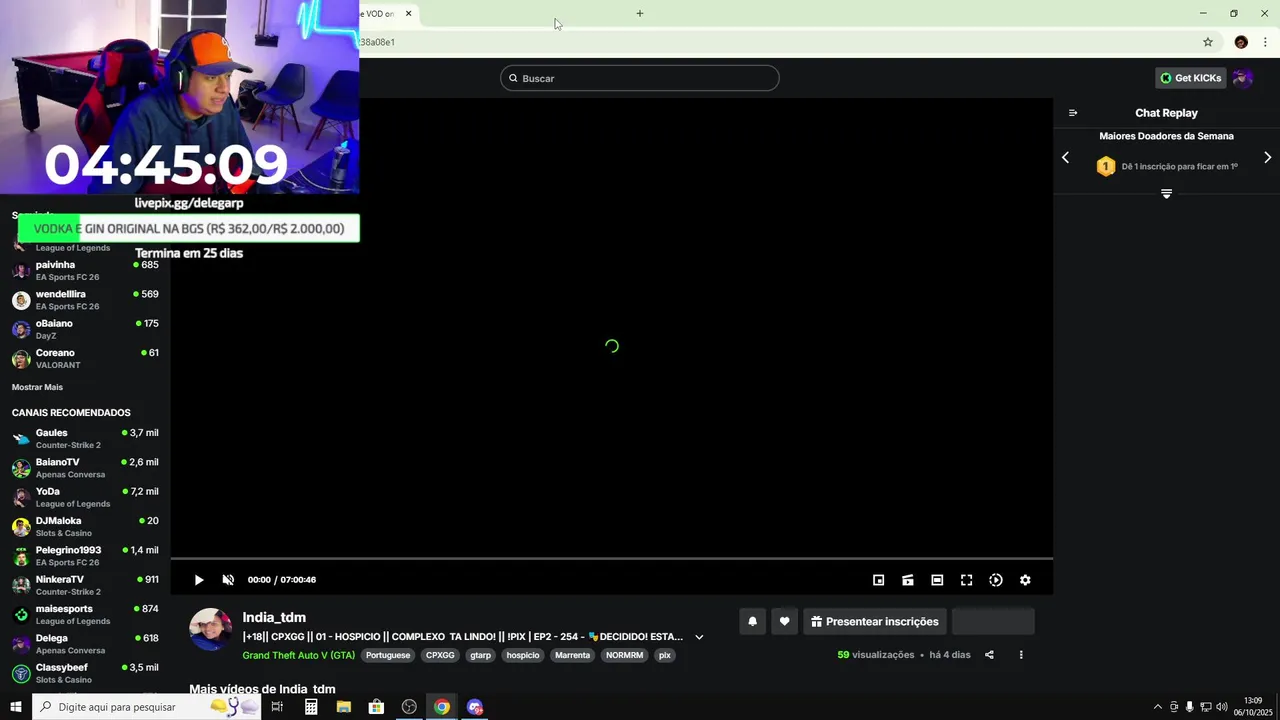Viewport: 1280px width, 720px height.
Task: Focus the Buscar search field
Action: pyautogui.click(x=640, y=78)
